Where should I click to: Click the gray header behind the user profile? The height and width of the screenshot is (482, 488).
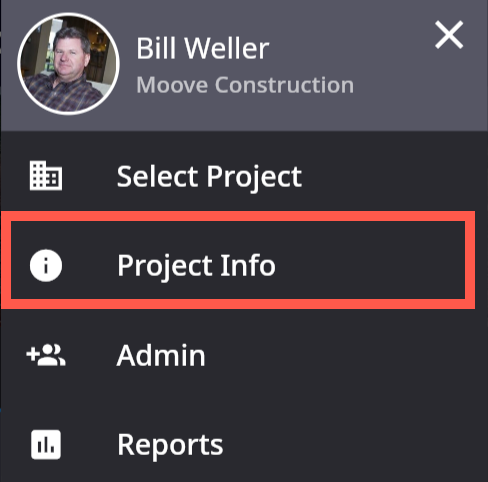[x=383, y=110]
